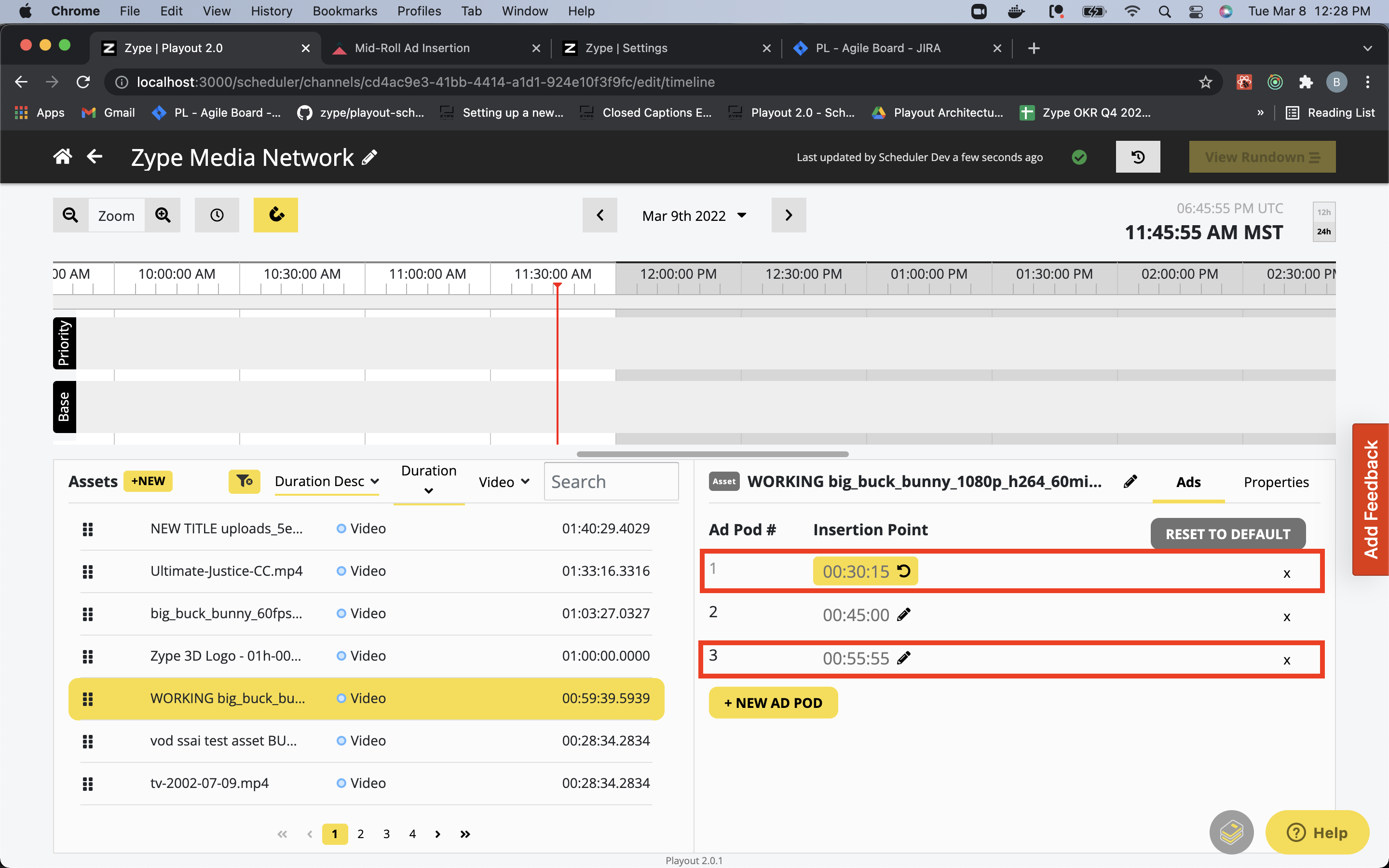
Task: Grab drag handle for Zype 3D Logo row
Action: coord(87,656)
